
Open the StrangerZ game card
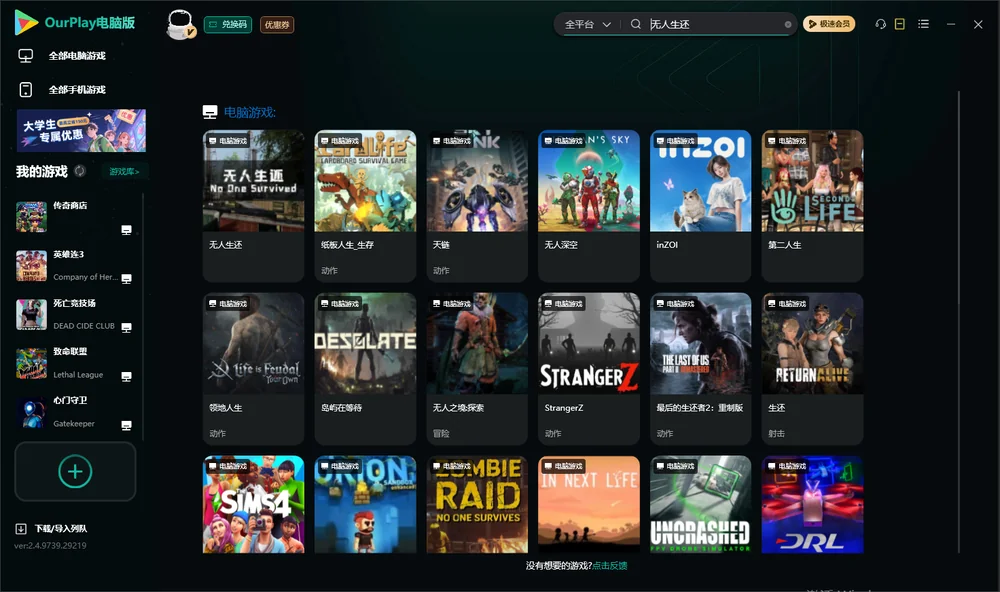tap(589, 368)
